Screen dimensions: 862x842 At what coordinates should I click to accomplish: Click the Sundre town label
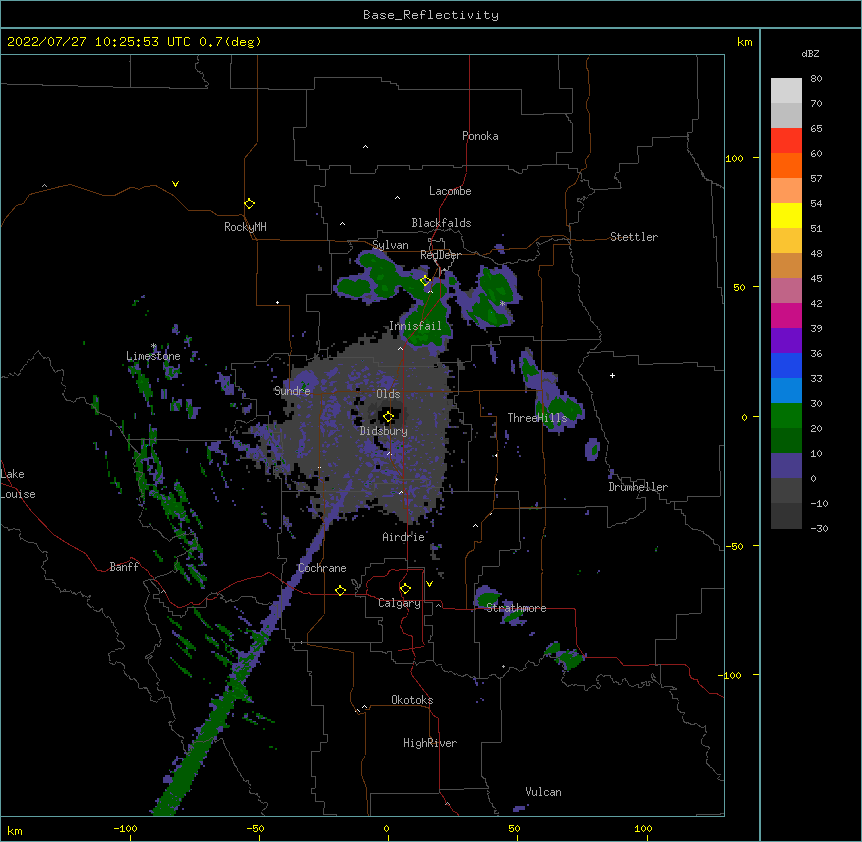coord(292,391)
